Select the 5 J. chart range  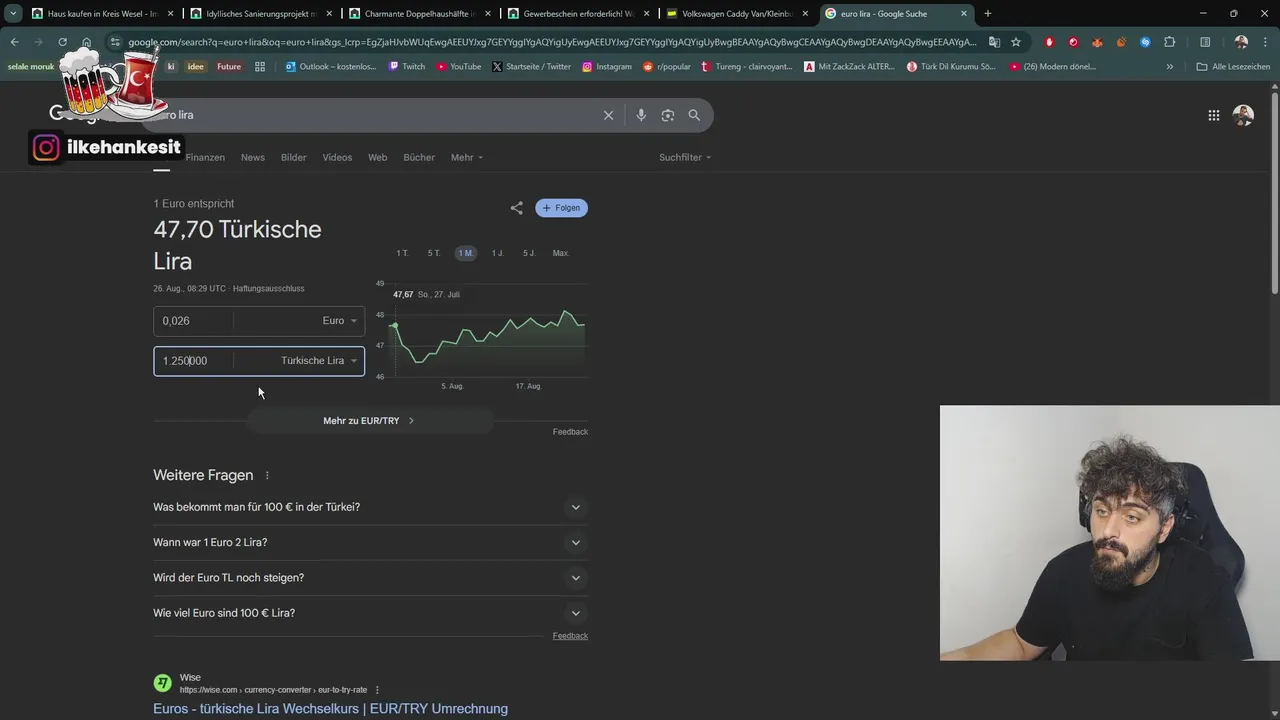click(x=529, y=253)
